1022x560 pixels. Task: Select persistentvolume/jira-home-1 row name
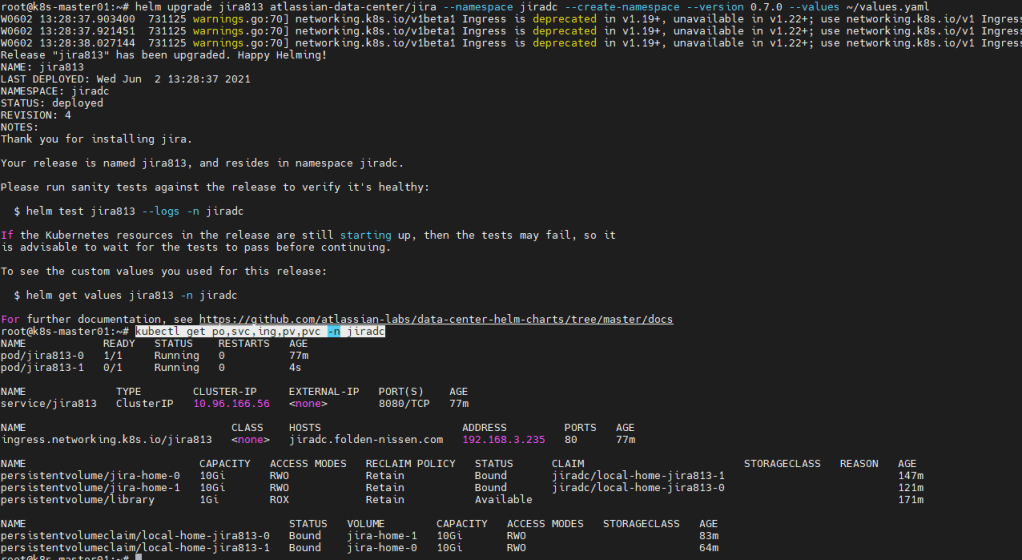coord(91,487)
